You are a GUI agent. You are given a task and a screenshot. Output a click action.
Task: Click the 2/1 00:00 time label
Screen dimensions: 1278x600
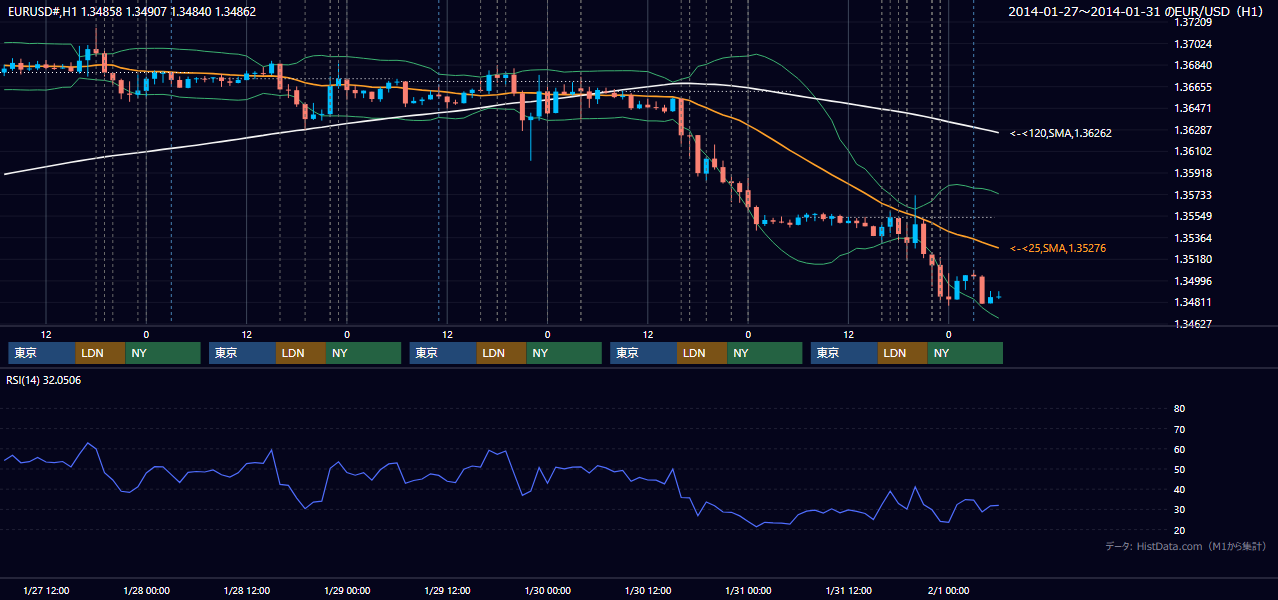[949, 591]
